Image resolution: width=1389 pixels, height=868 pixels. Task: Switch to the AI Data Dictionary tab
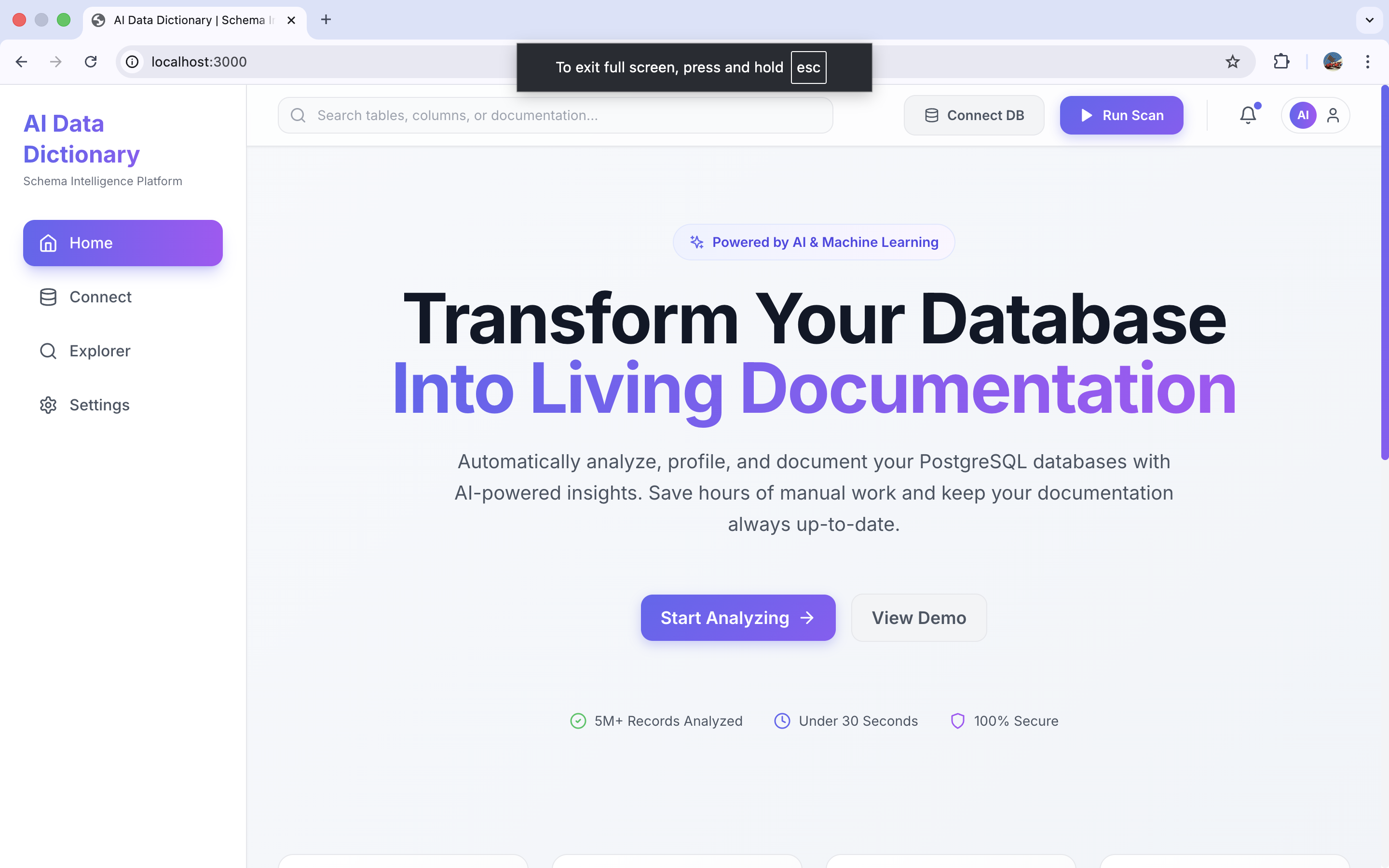tap(184, 19)
